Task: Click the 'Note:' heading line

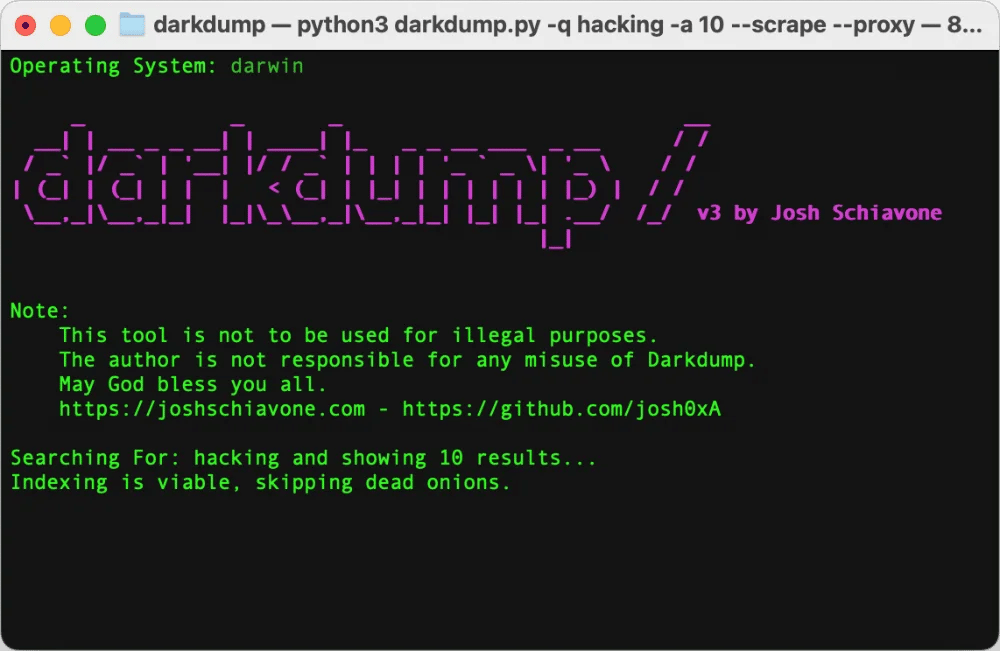Action: pos(40,311)
